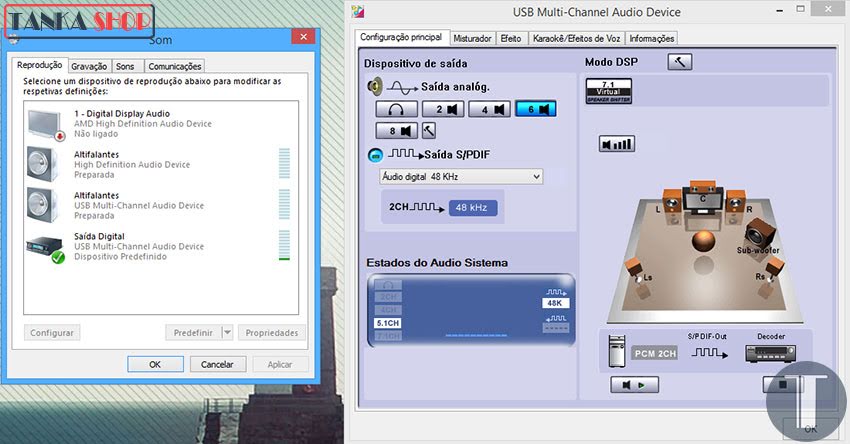Screen dimensions: 850x444
Task: Click the Sub-woofer speaker
Action: coord(760,234)
